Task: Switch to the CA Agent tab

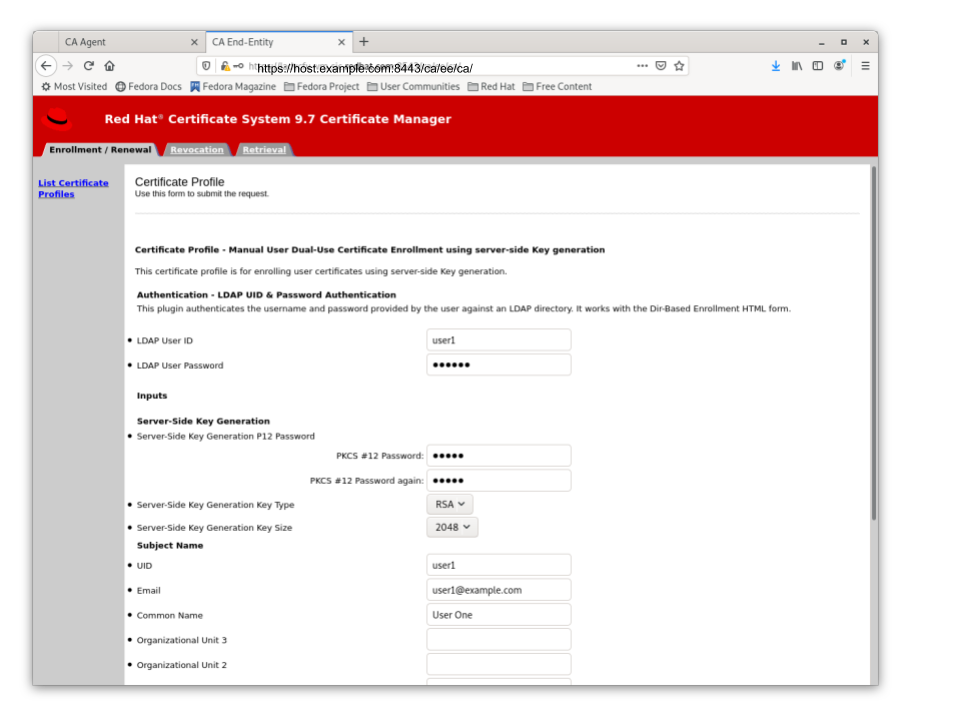Action: point(131,42)
